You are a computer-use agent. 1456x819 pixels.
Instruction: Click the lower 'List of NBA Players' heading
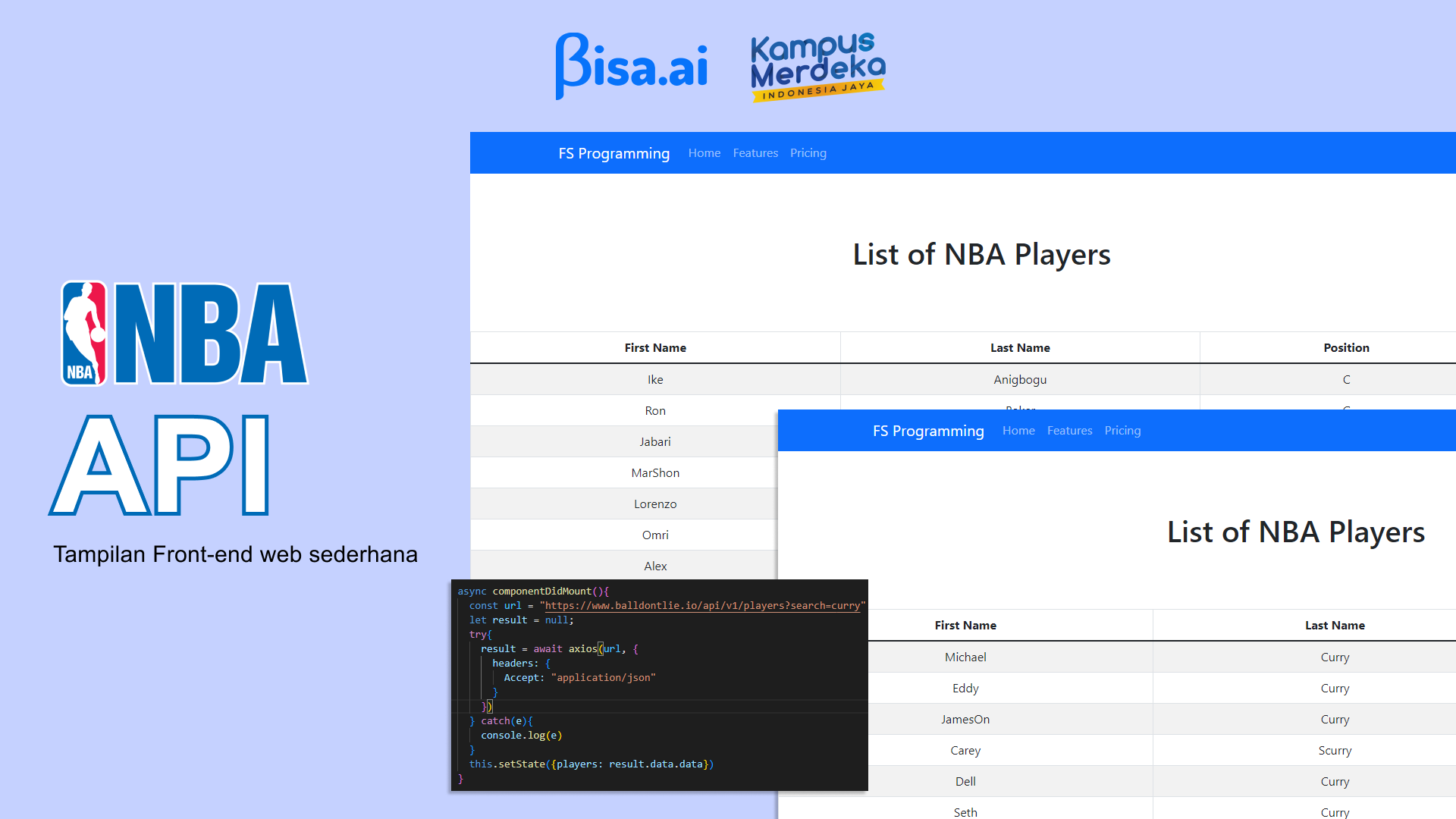[x=1296, y=532]
